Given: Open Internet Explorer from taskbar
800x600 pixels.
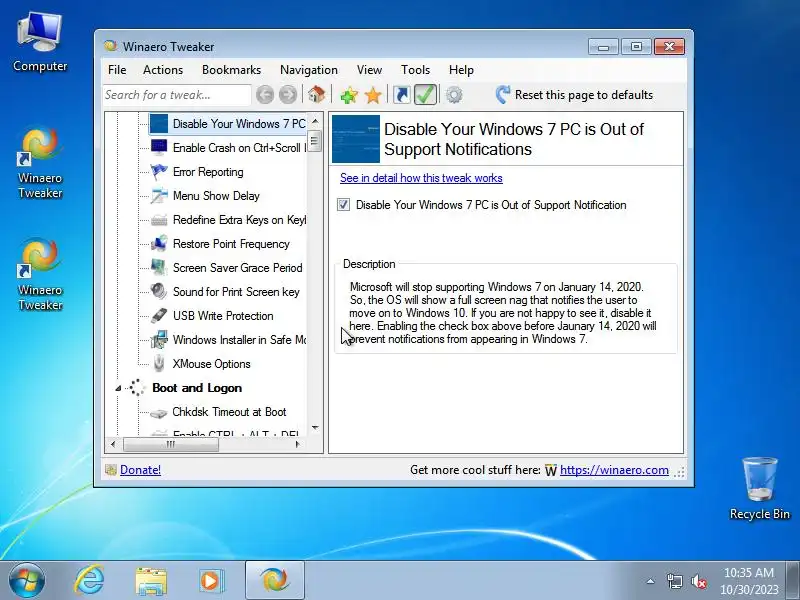Looking at the screenshot, I should 89,580.
